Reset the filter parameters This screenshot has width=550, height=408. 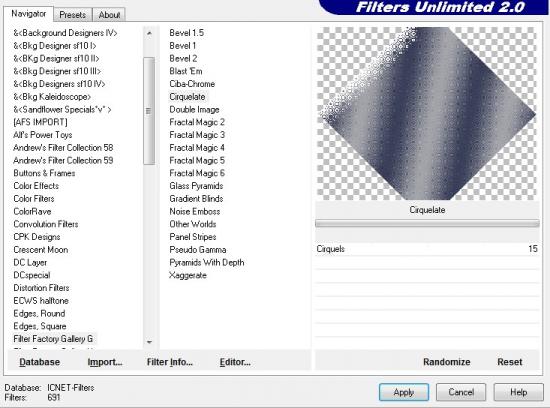pyautogui.click(x=510, y=362)
